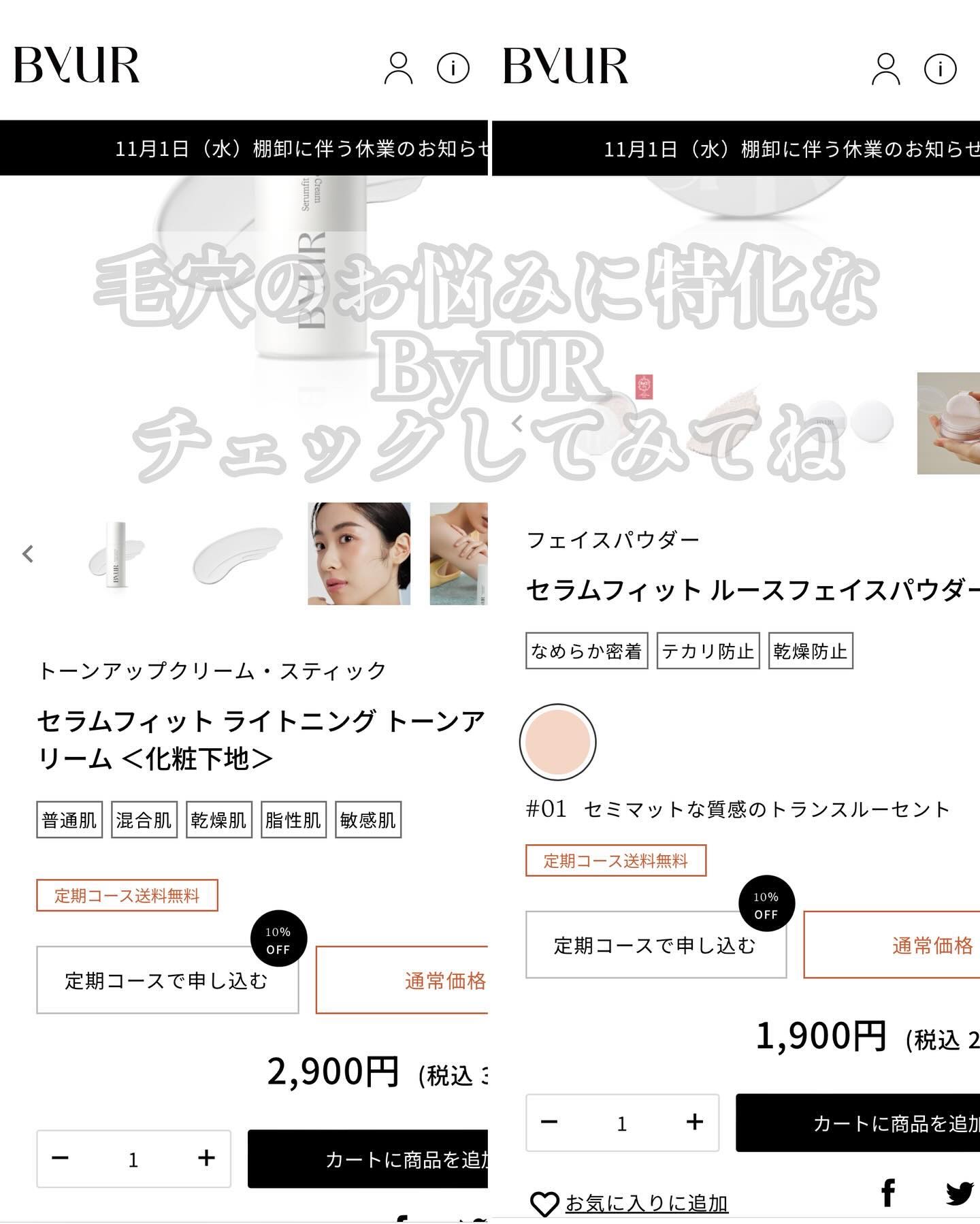Screen dimensions: 980x1224
Task: Open account icon in right page header
Action: click(x=886, y=68)
